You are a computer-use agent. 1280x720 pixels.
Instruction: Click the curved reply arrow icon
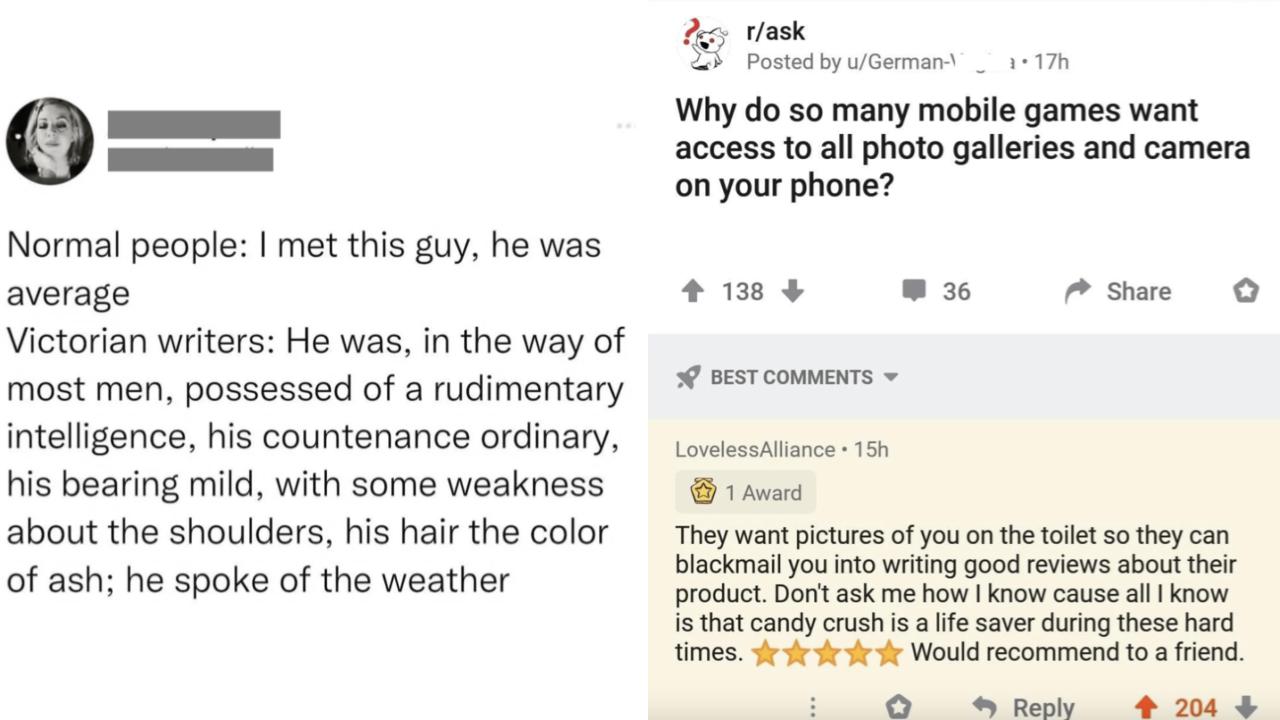983,707
